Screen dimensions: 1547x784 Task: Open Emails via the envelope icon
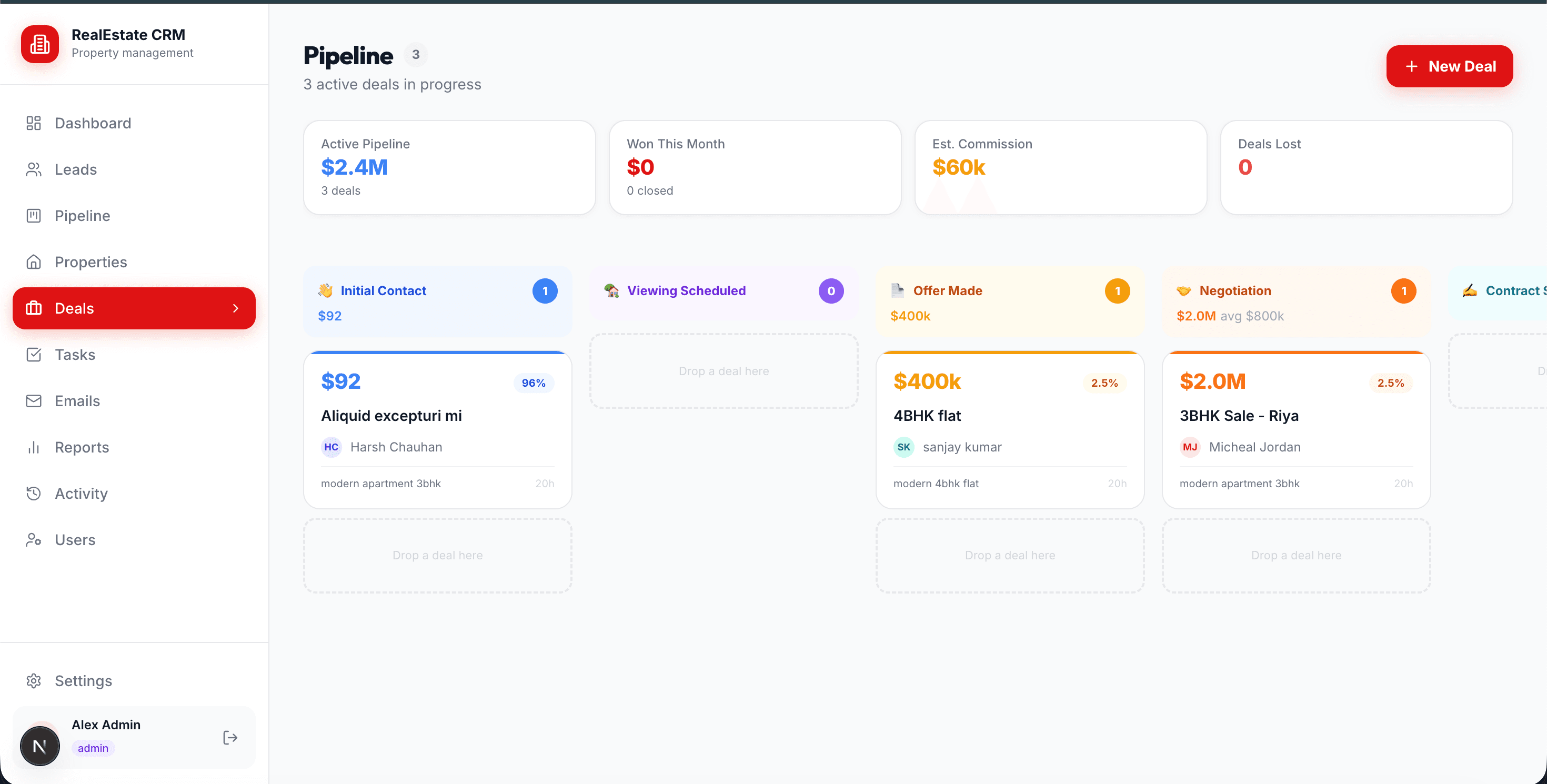34,400
